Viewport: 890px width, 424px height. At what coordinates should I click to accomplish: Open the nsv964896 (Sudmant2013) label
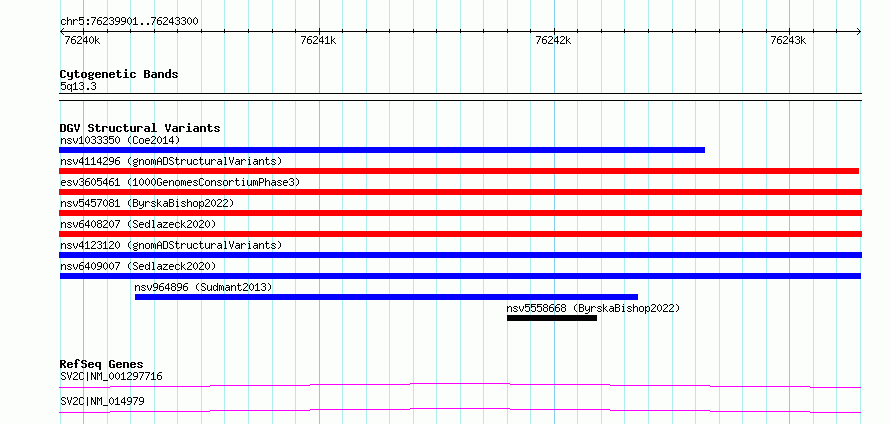(x=204, y=287)
